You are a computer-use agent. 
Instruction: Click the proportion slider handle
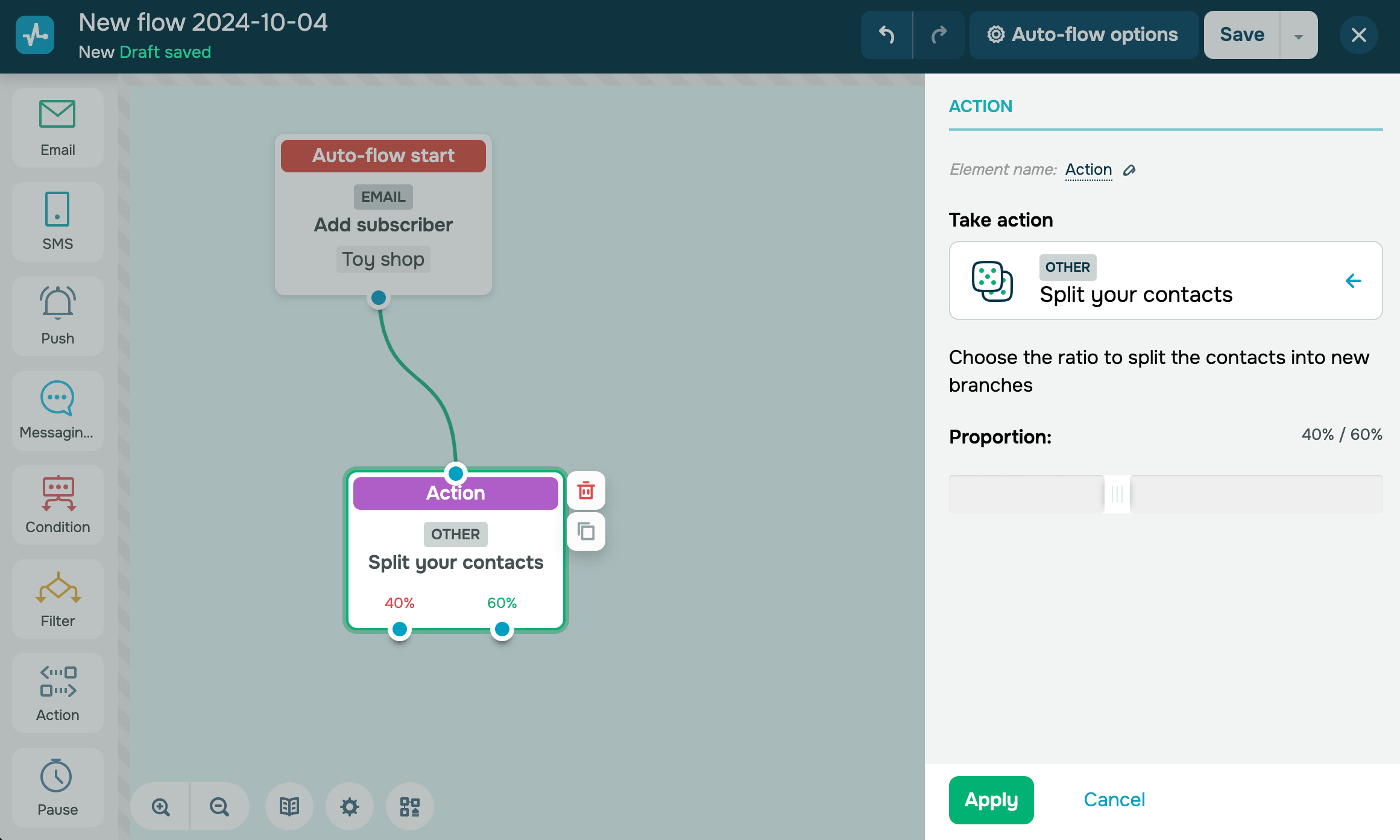click(x=1117, y=494)
